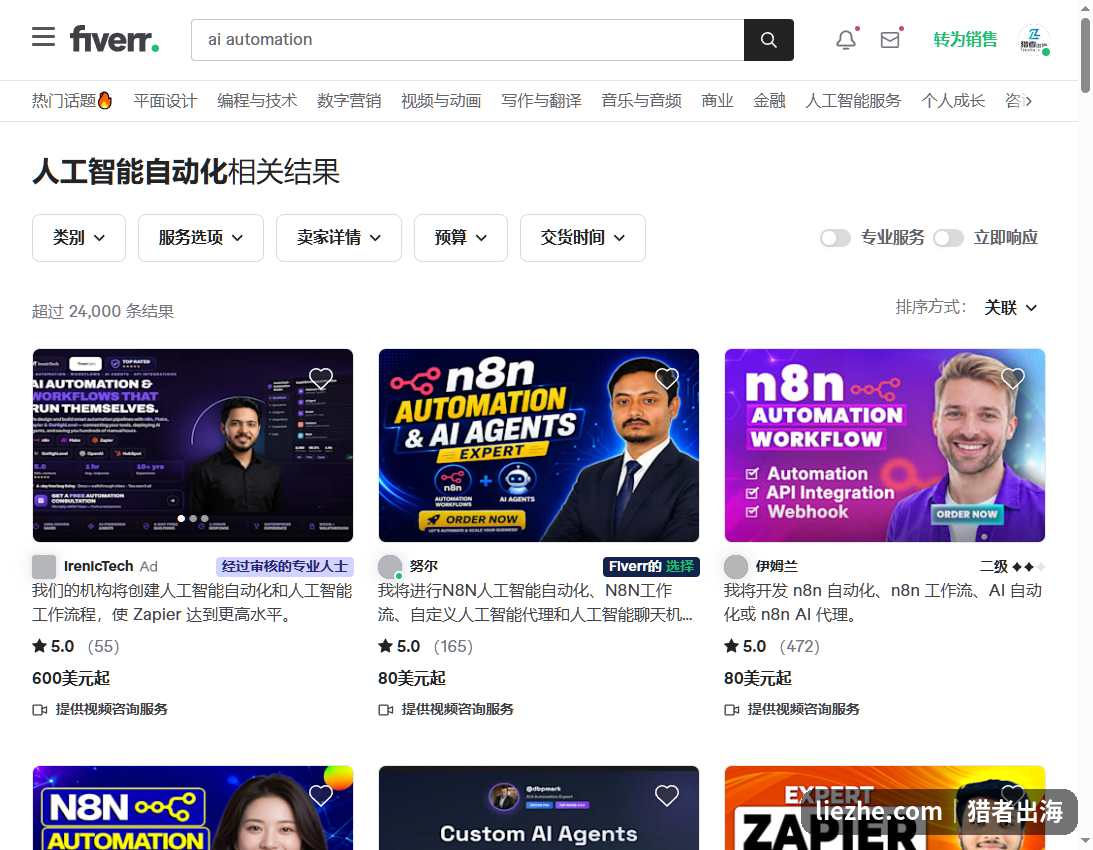
Task: Click 超过 24,000 条结果 text
Action: 103,311
